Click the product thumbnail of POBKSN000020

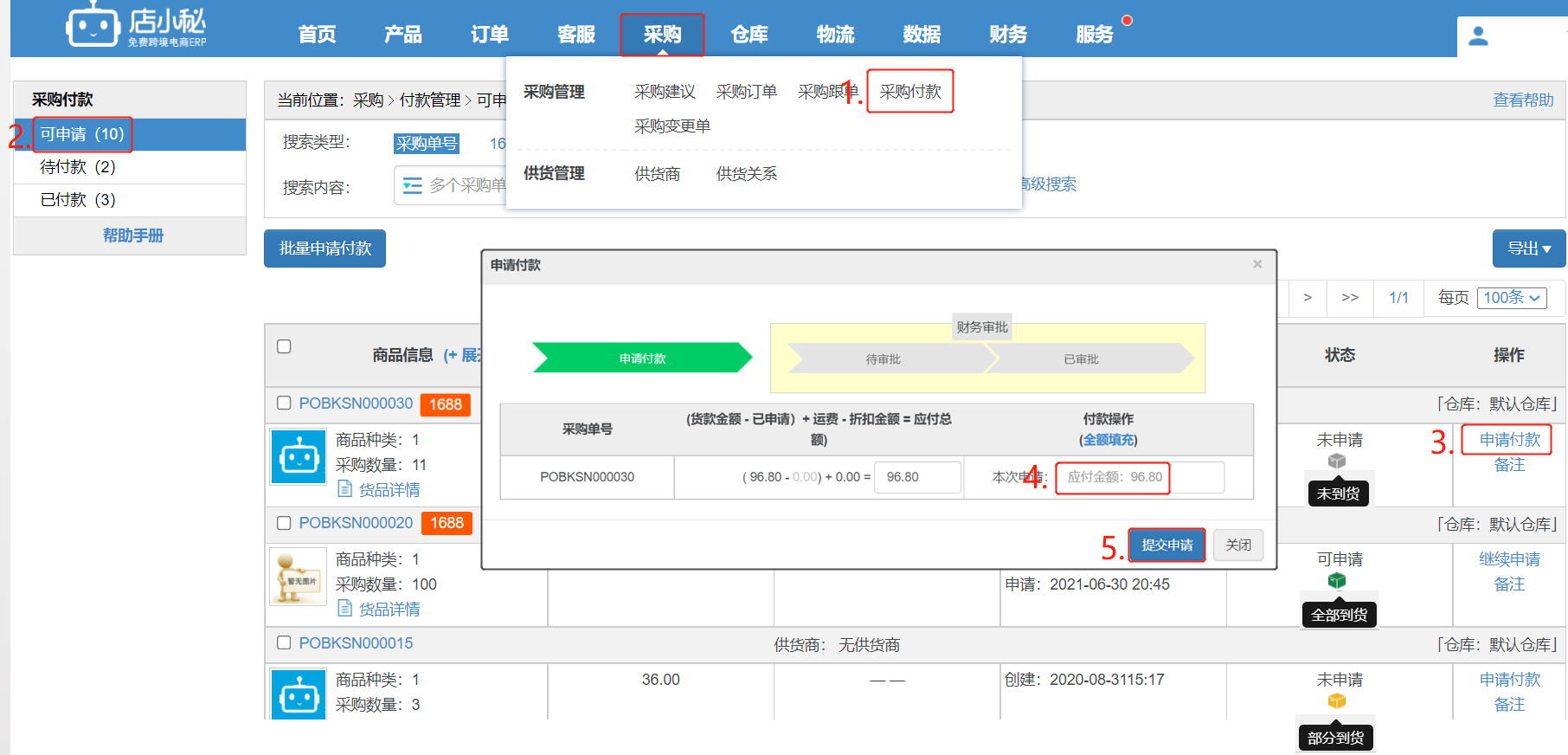(x=299, y=576)
